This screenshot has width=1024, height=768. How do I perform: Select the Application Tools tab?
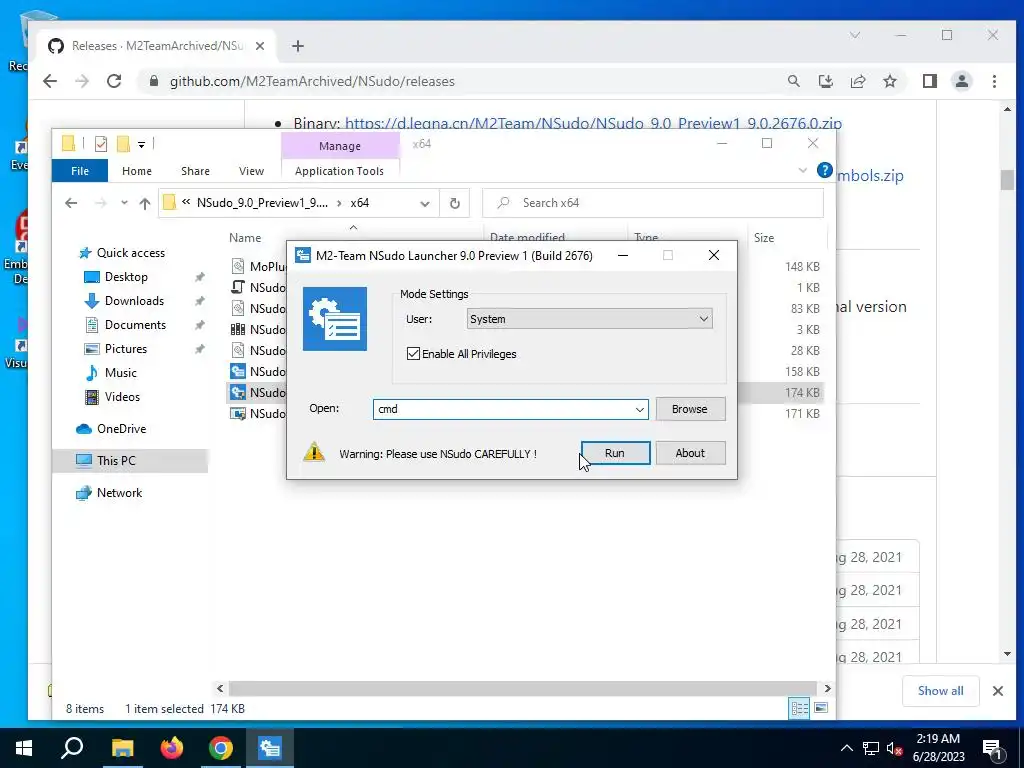point(339,171)
